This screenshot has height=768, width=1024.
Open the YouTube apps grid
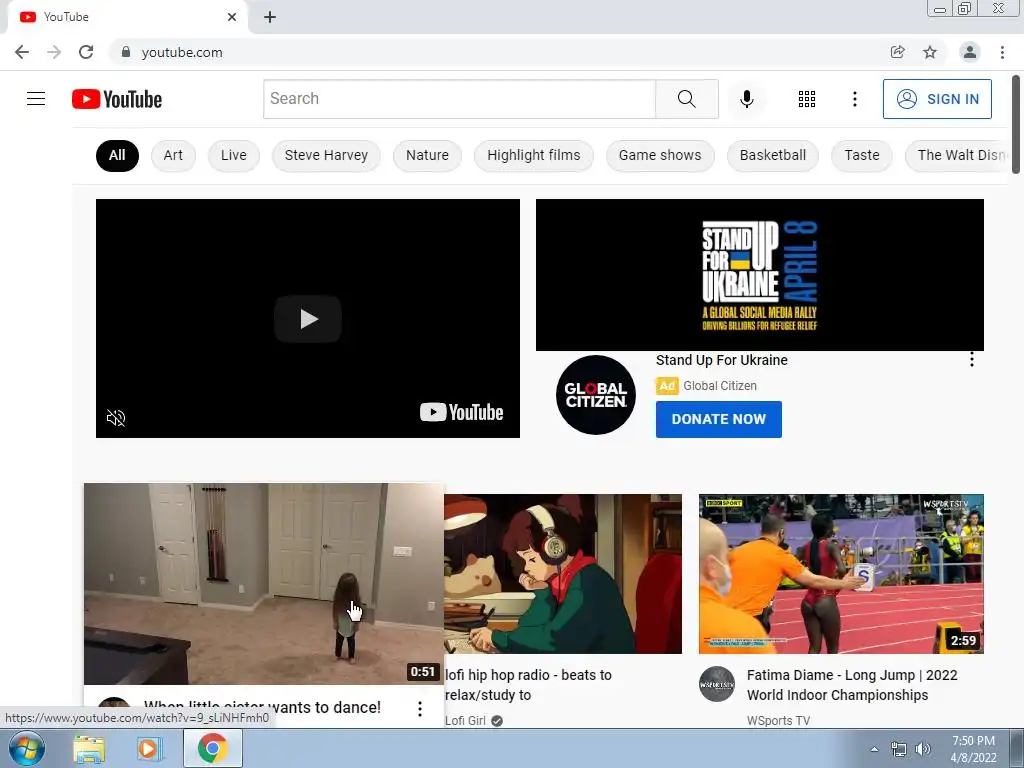point(807,99)
